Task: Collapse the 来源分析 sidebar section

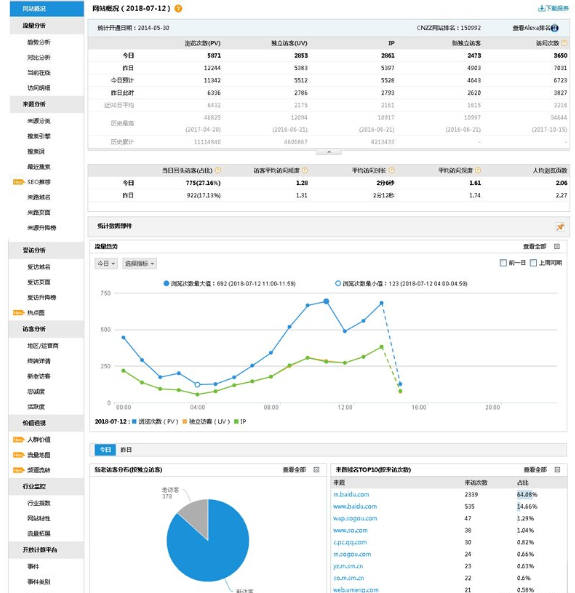Action: 46,104
